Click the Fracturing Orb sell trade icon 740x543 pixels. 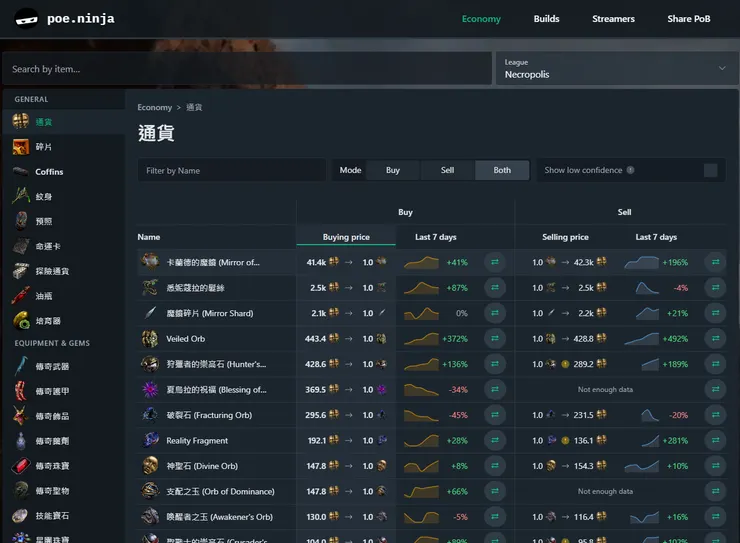[x=715, y=415]
